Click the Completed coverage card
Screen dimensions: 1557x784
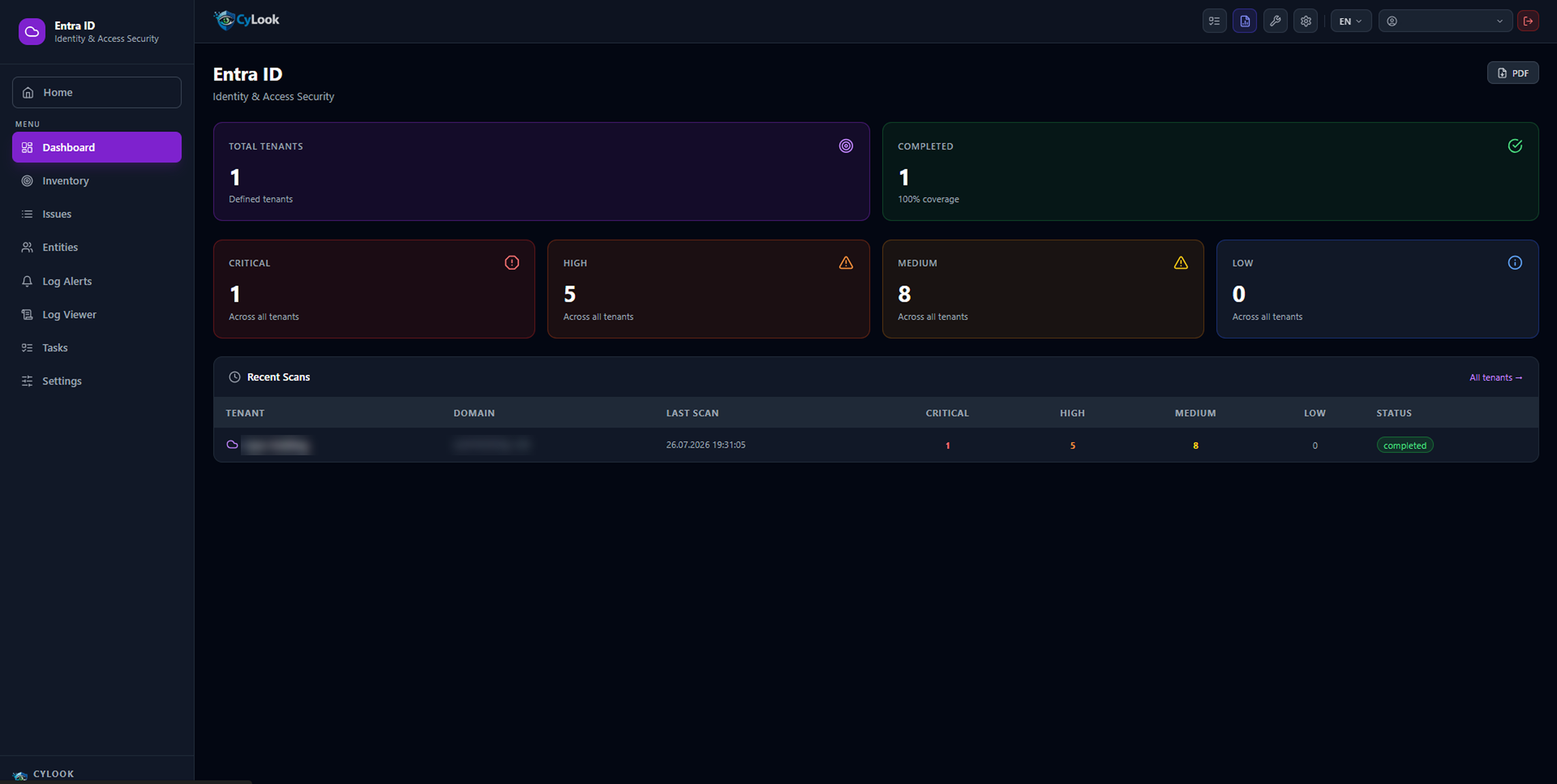click(x=1210, y=171)
